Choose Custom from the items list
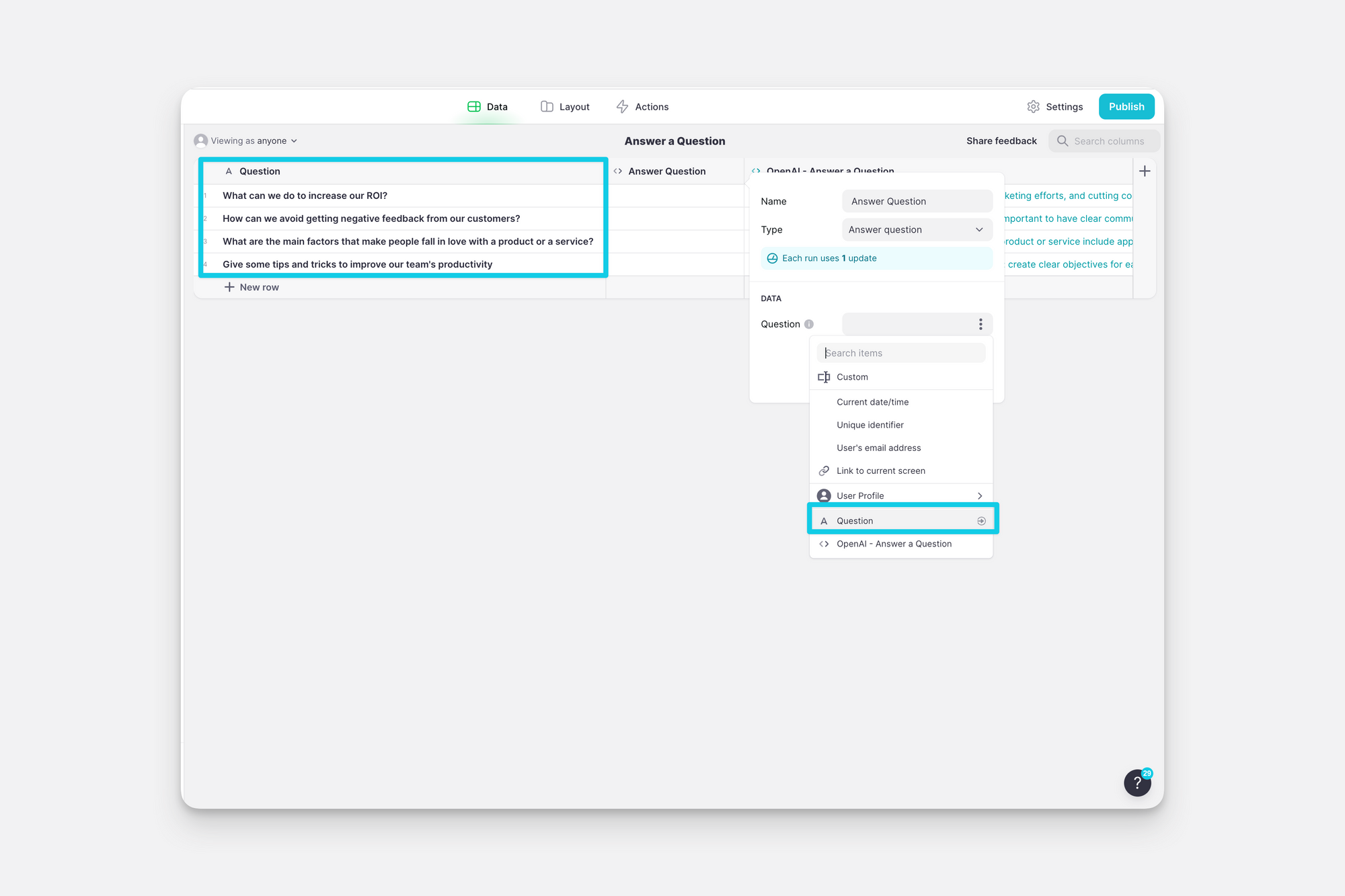The width and height of the screenshot is (1345, 896). 851,377
